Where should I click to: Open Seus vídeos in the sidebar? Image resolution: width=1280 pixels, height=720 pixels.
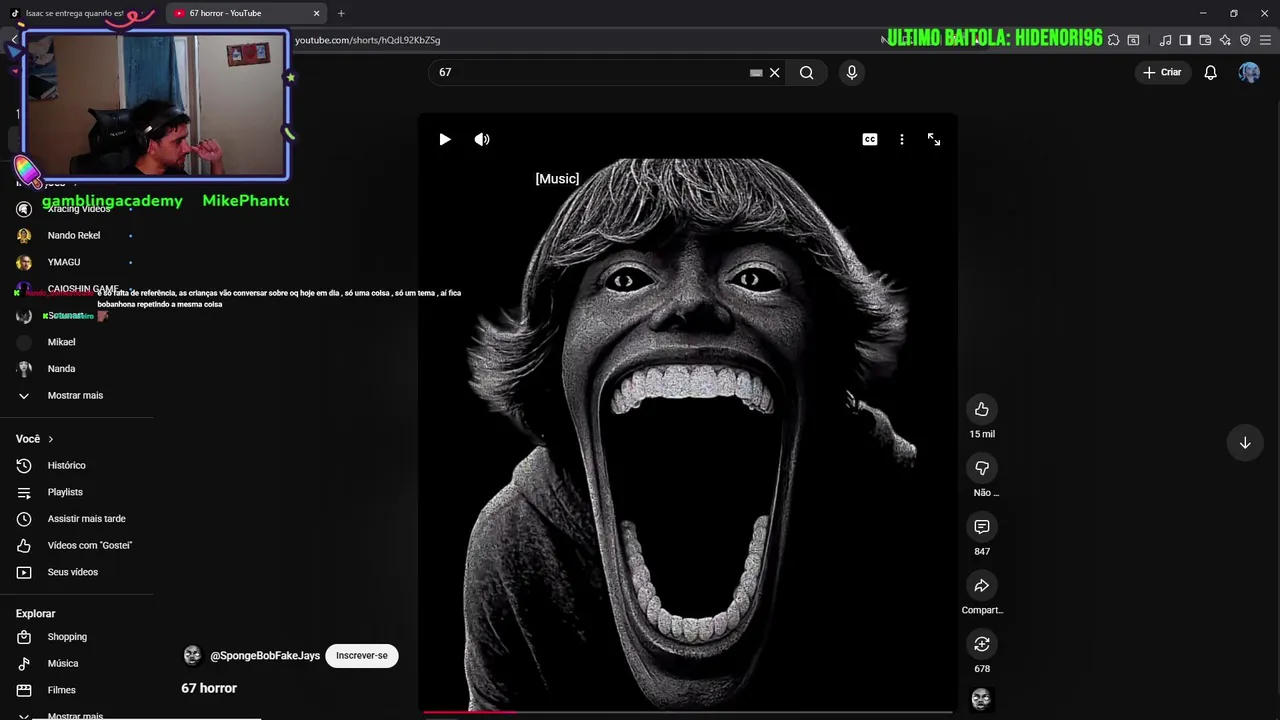[73, 572]
